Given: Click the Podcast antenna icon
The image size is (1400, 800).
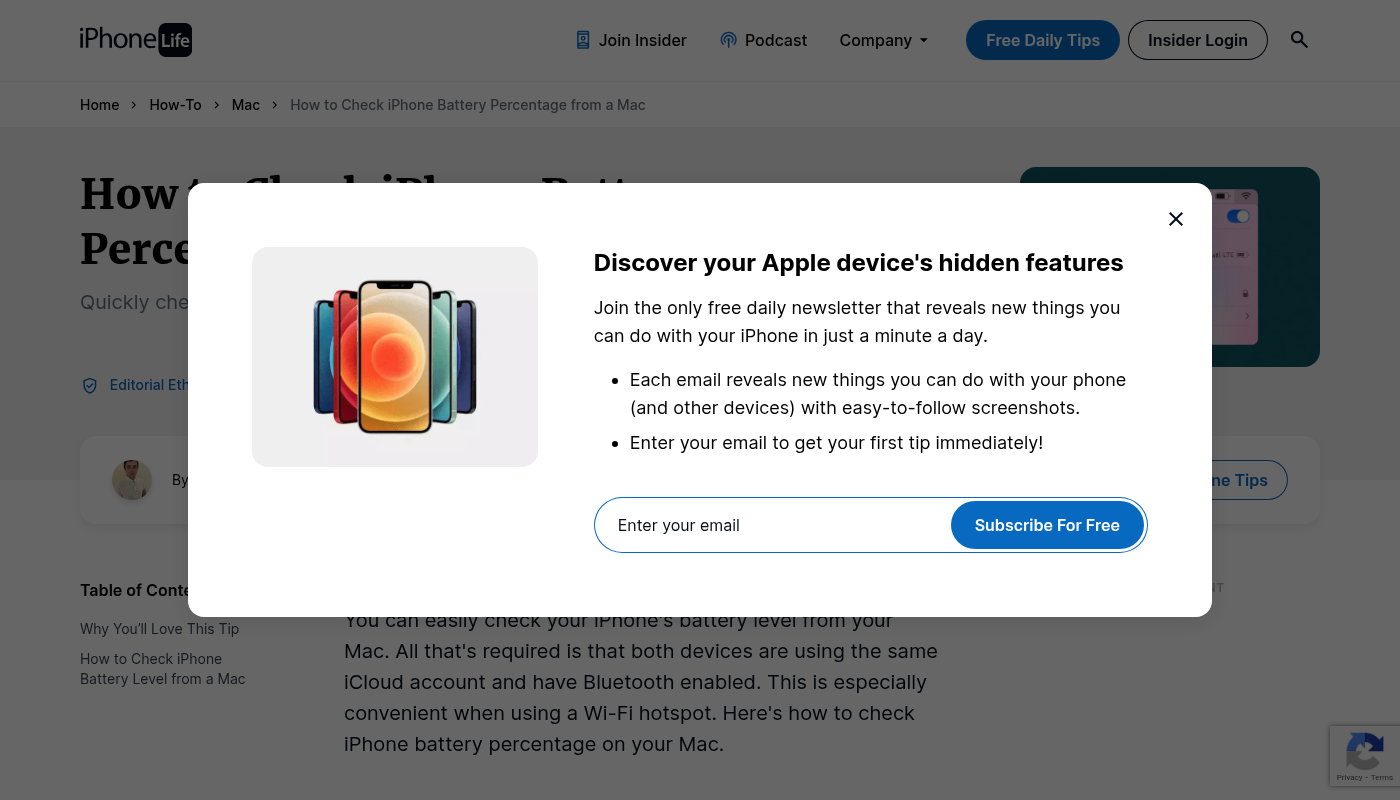Looking at the screenshot, I should point(728,40).
